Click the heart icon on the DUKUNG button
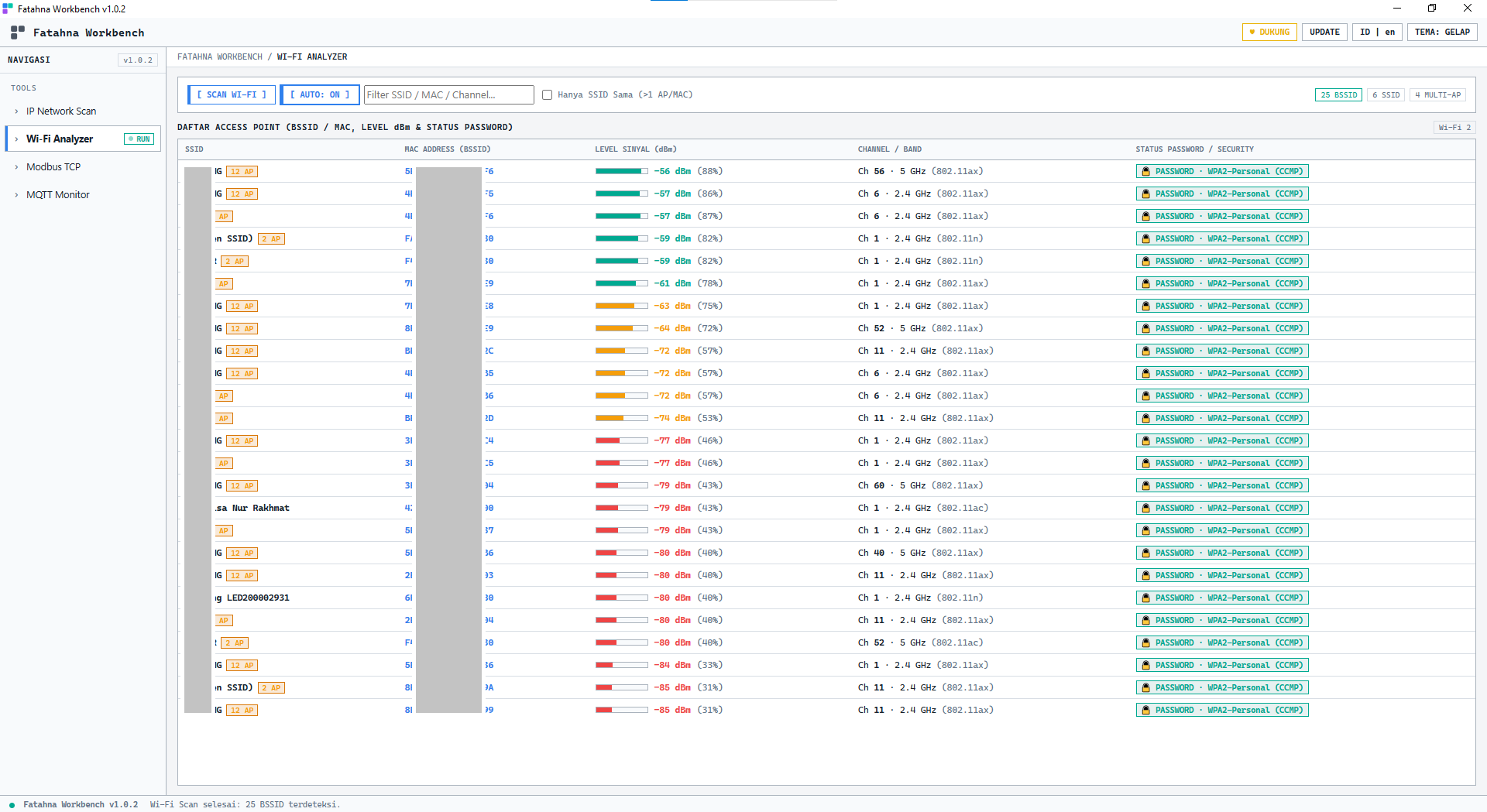 point(1252,33)
